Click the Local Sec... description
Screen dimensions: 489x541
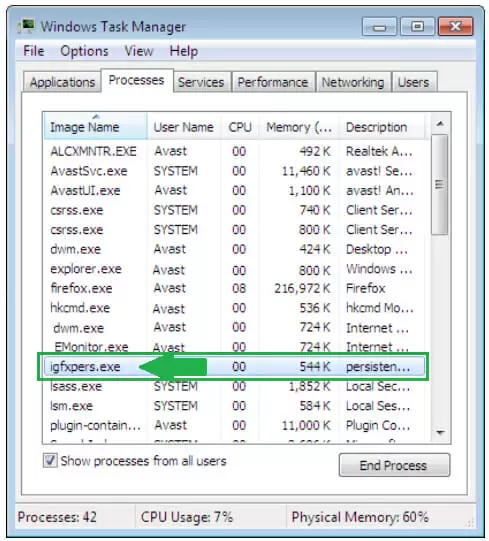(x=378, y=386)
